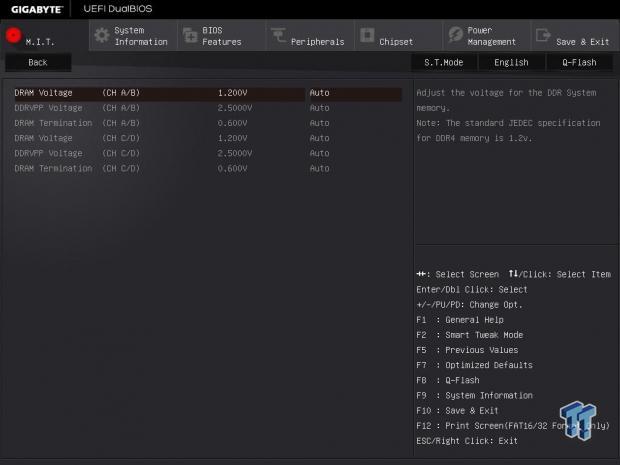Open Auto option for DRAM Termination CH C/D
This screenshot has width=620, height=465.
pos(319,168)
